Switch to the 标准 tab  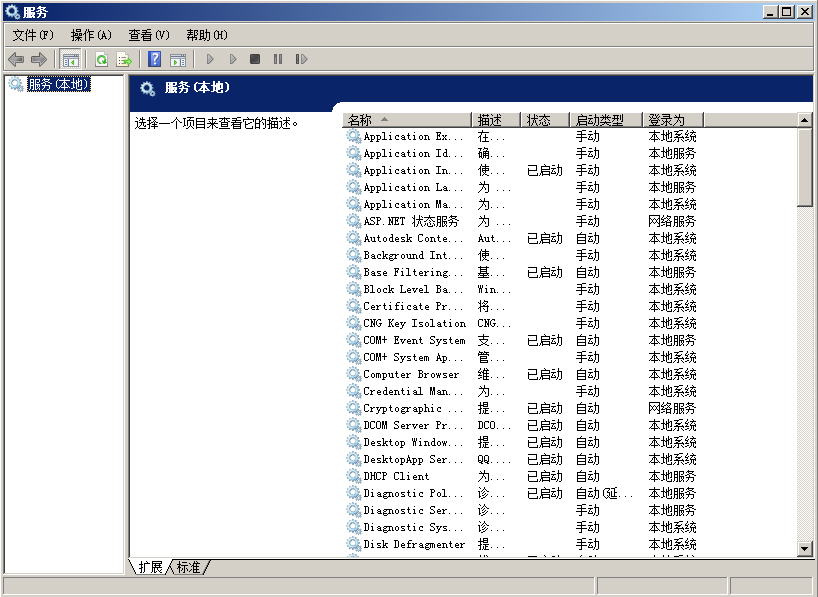[x=188, y=567]
